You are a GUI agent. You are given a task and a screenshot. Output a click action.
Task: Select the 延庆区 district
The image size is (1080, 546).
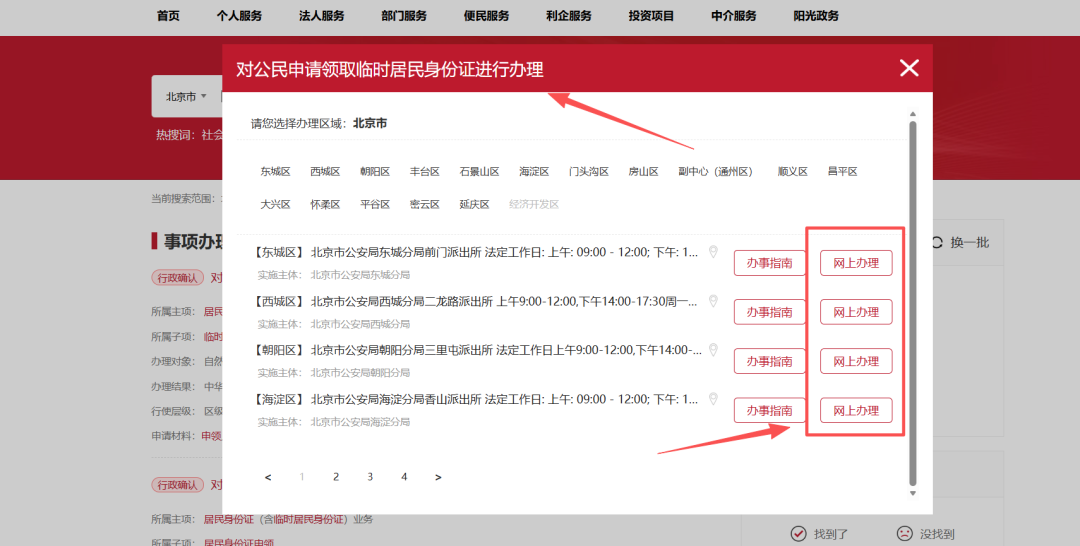[x=474, y=204]
